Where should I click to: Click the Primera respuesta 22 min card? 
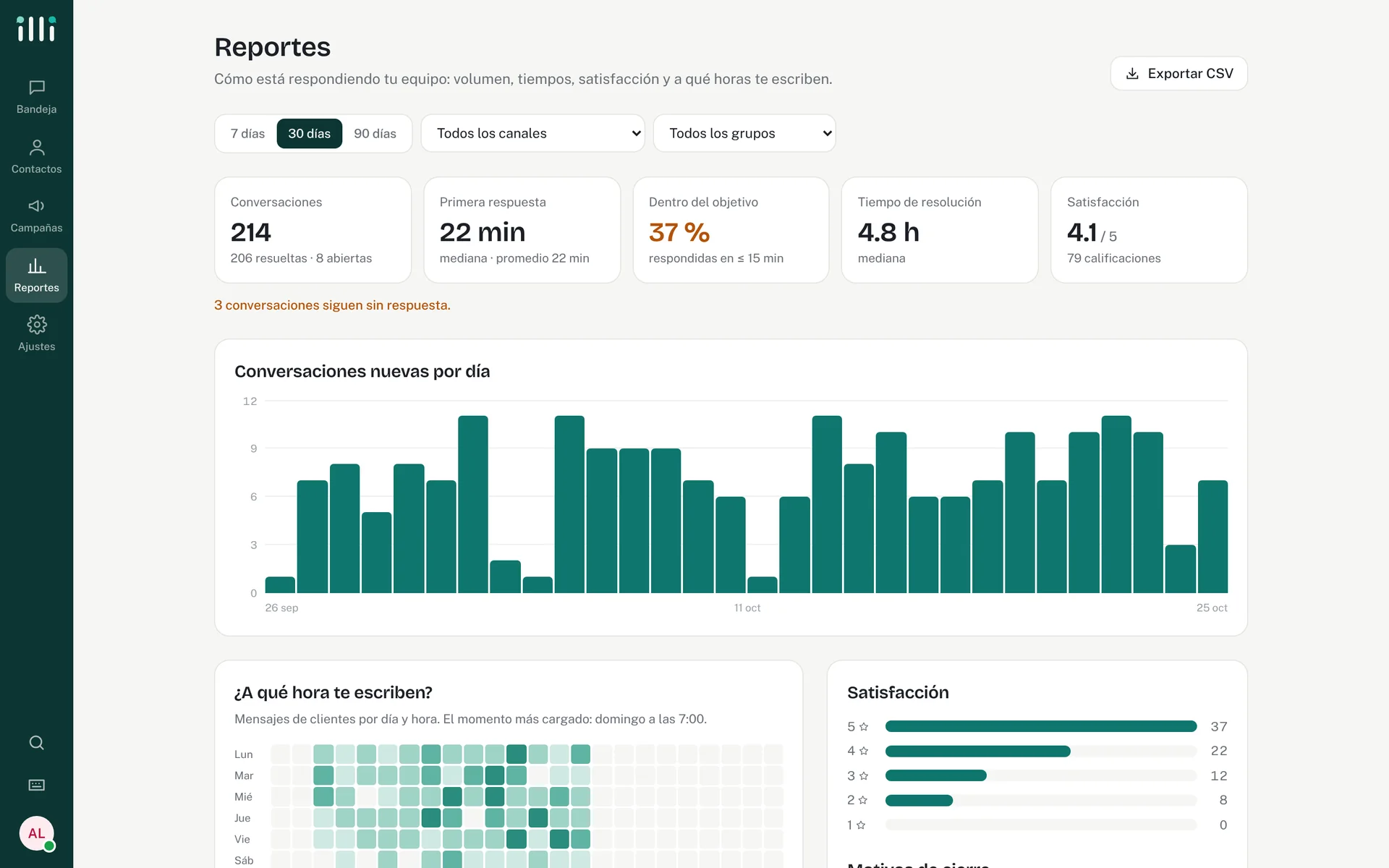coord(522,230)
